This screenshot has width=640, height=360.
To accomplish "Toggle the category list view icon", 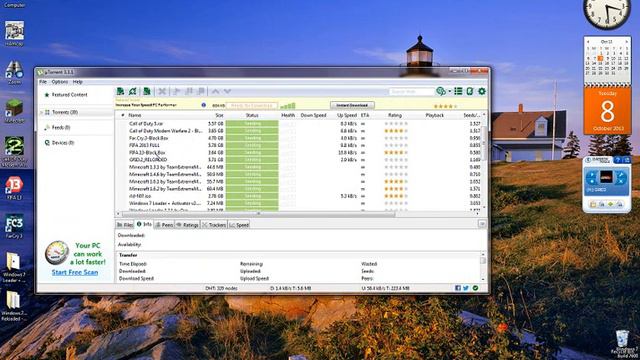I will point(458,91).
